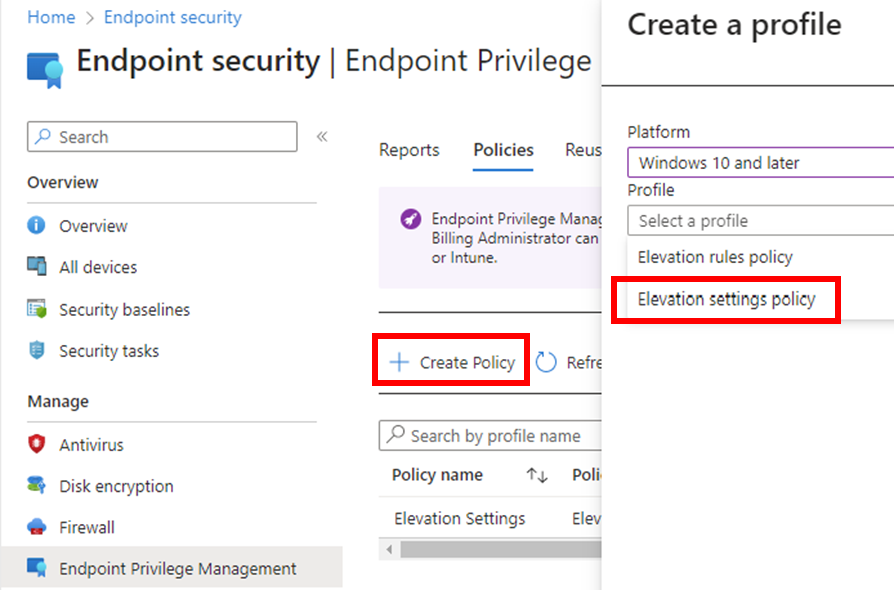Click the Create Policy button

452,362
